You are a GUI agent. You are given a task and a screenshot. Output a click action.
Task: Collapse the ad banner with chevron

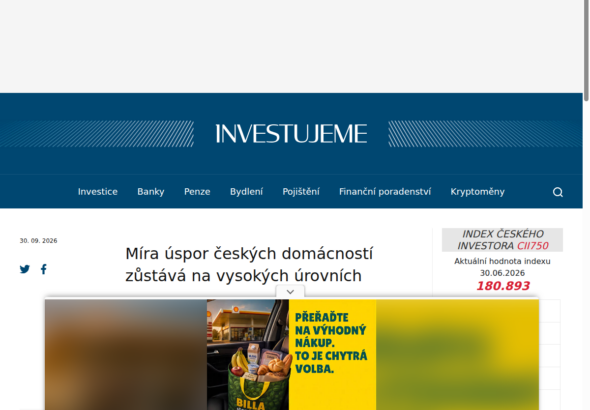point(290,292)
